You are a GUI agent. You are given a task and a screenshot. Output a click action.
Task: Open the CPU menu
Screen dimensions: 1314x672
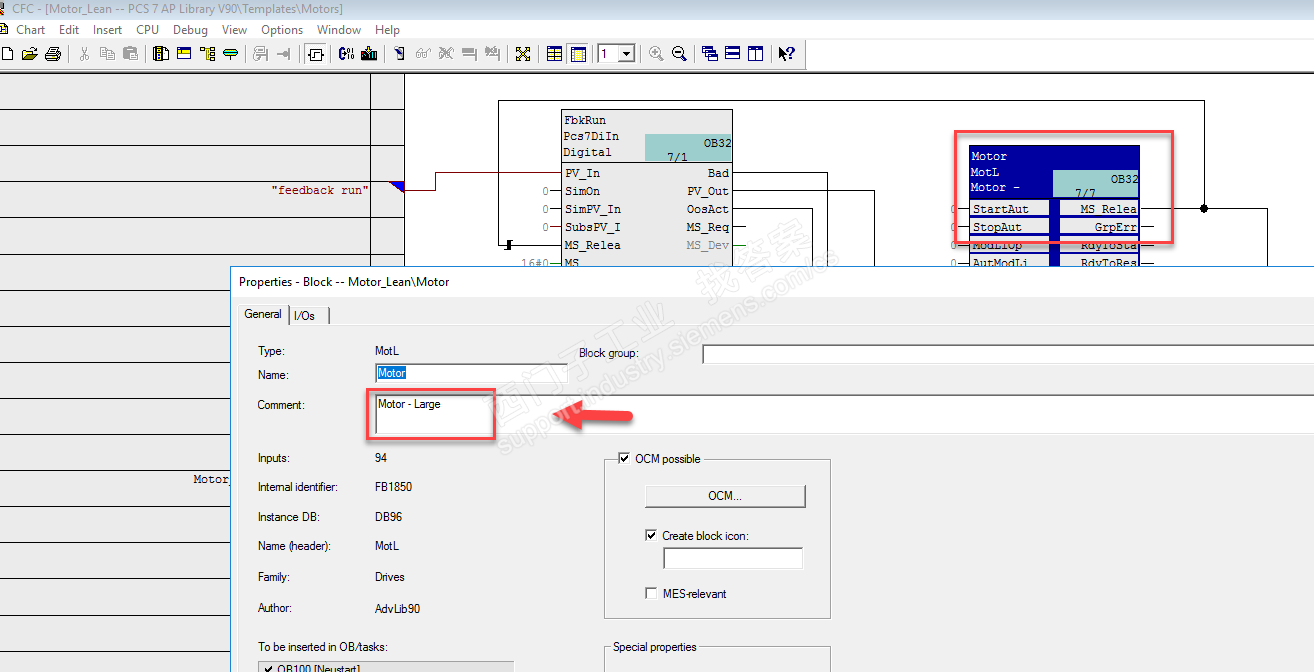point(147,30)
